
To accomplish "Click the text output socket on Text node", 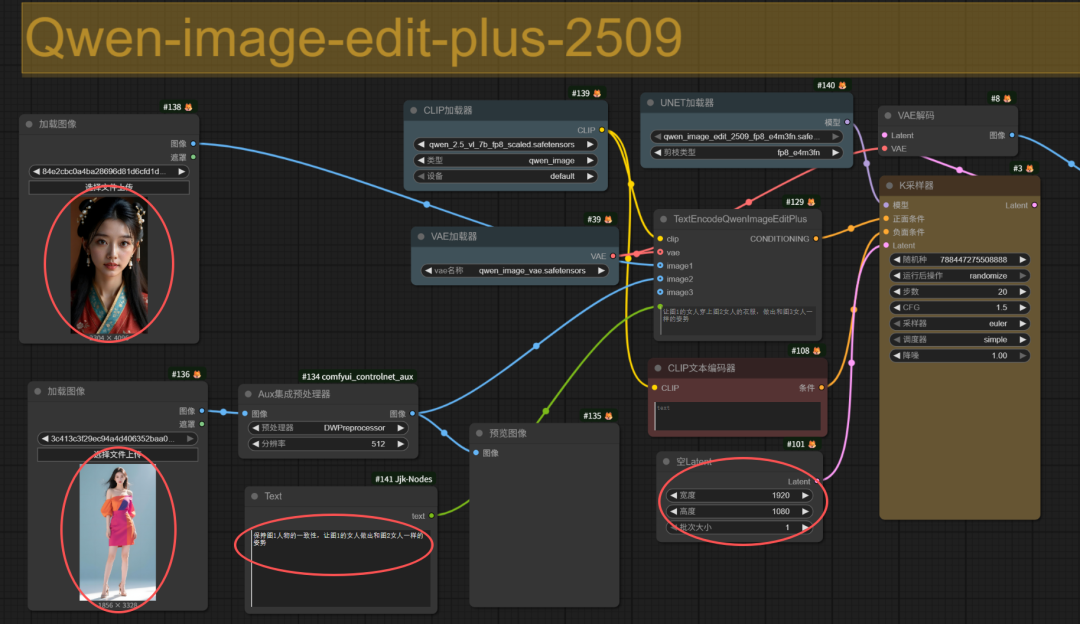I will [432, 516].
